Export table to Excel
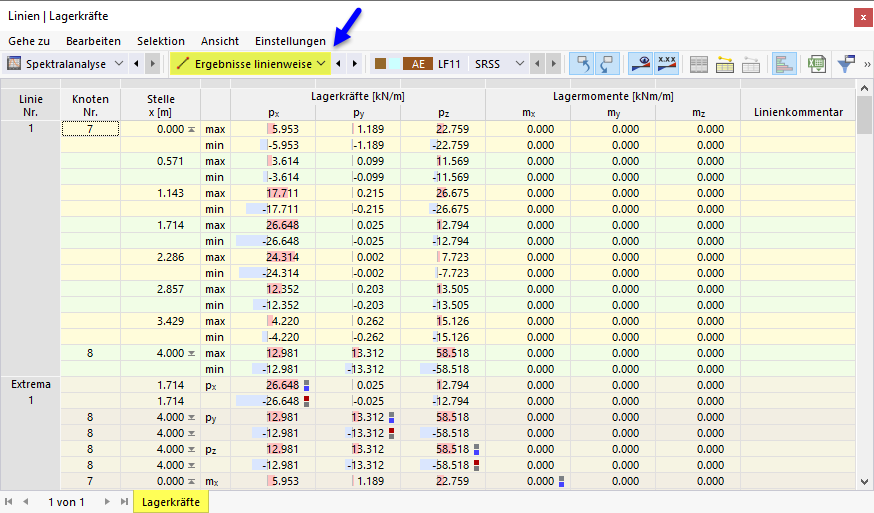This screenshot has height=513, width=874. [817, 64]
